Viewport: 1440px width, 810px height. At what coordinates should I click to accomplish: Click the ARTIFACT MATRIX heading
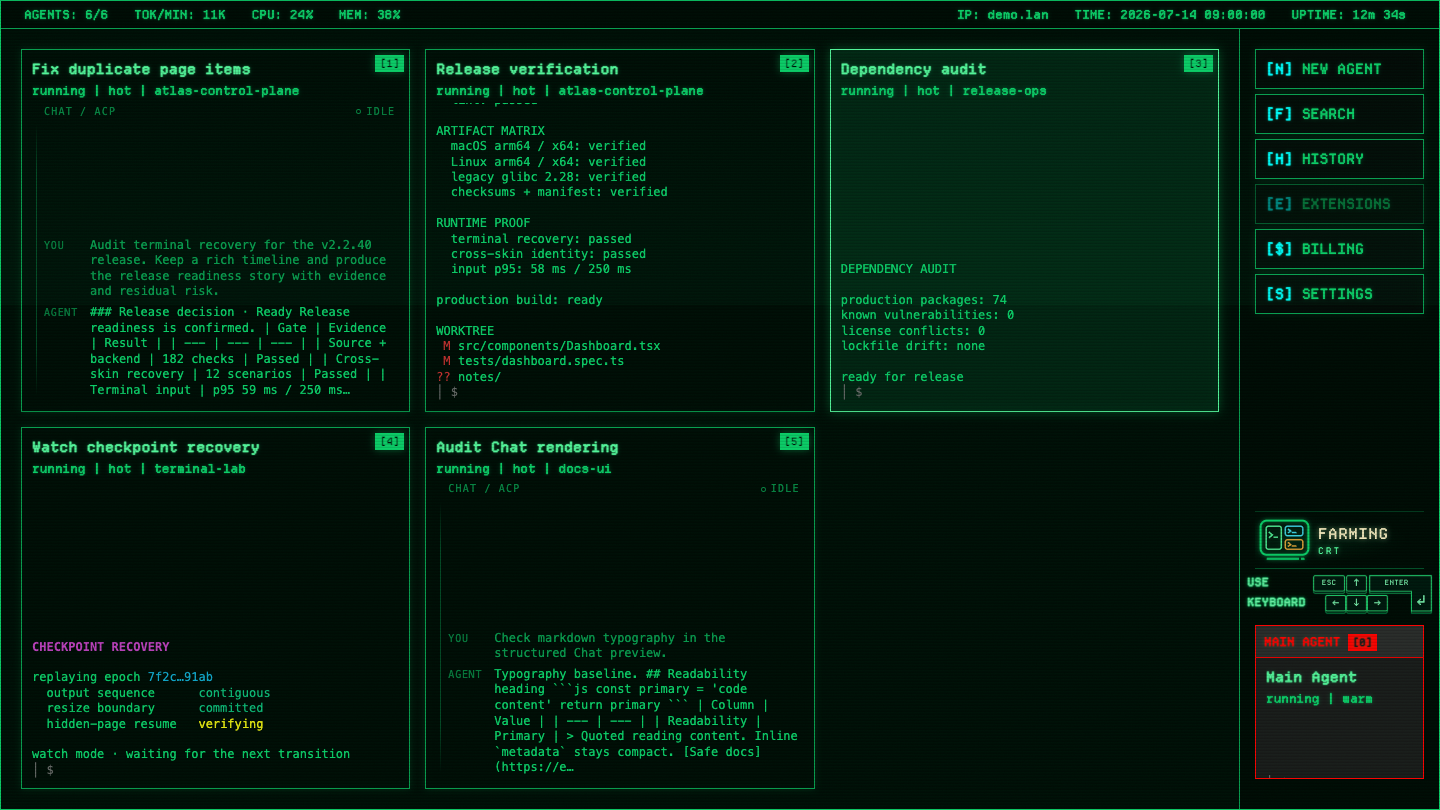coord(491,131)
